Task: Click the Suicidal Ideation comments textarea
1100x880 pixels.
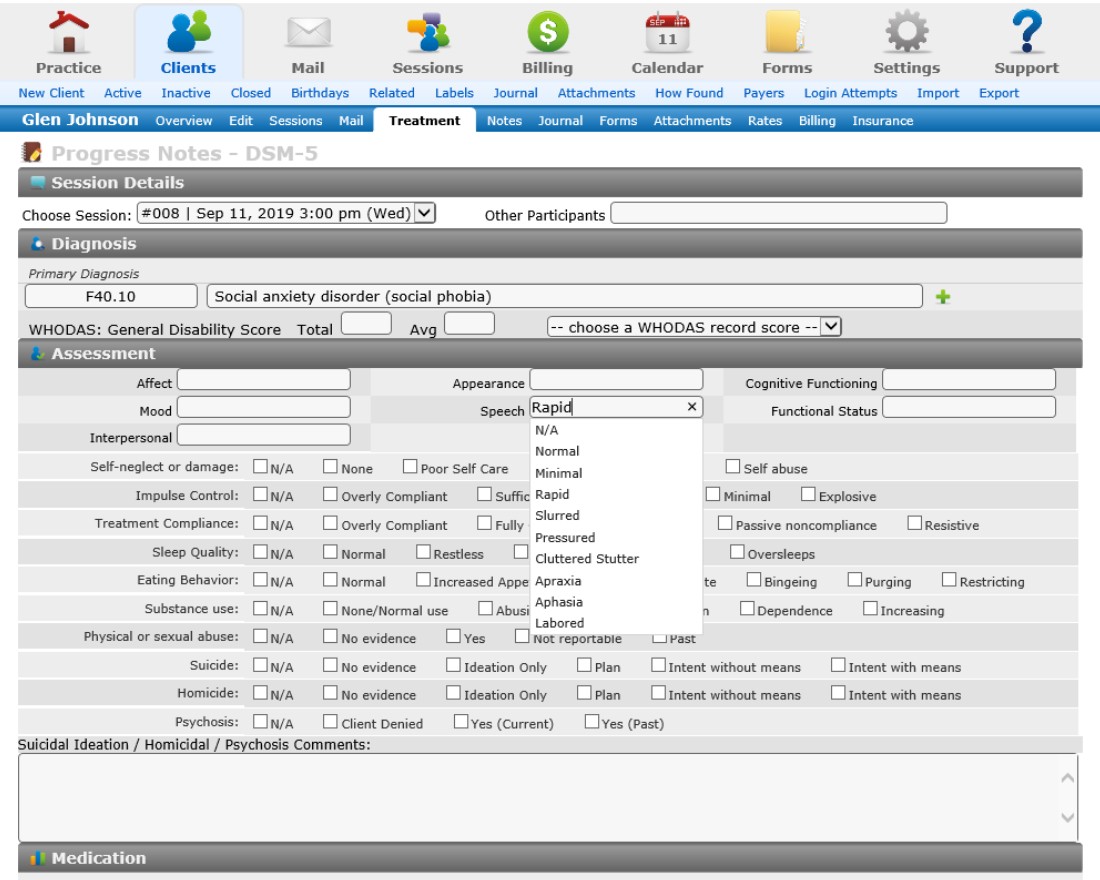Action: [548, 797]
